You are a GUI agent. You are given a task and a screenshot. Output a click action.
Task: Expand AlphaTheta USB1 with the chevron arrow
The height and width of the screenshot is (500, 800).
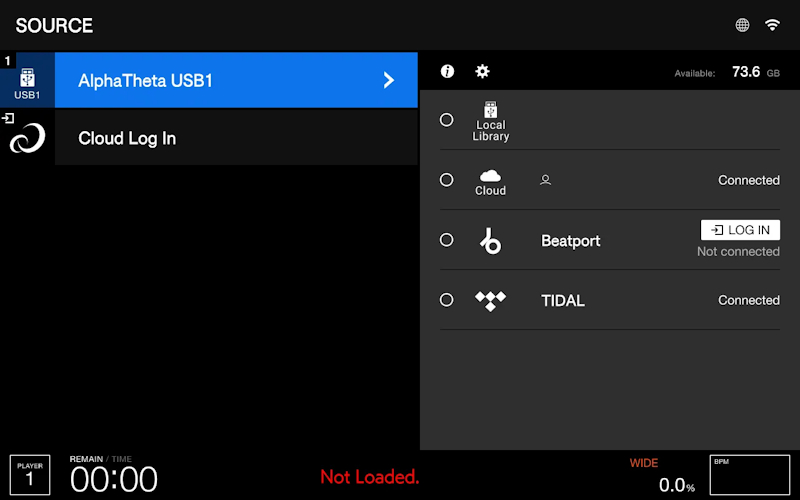tap(389, 80)
